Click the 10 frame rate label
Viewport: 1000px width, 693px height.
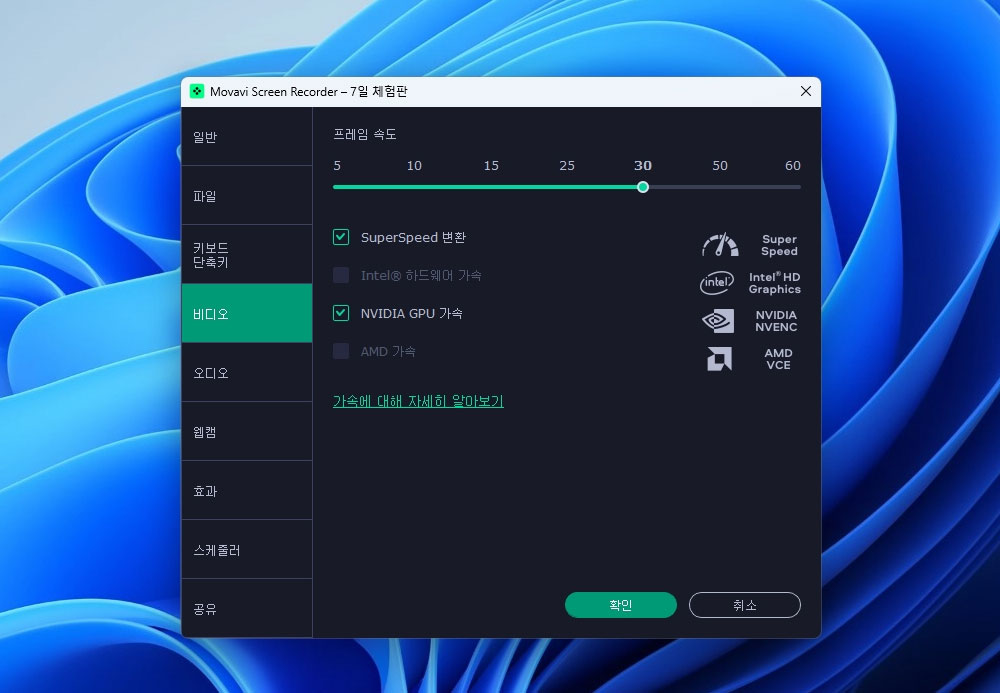click(x=414, y=166)
